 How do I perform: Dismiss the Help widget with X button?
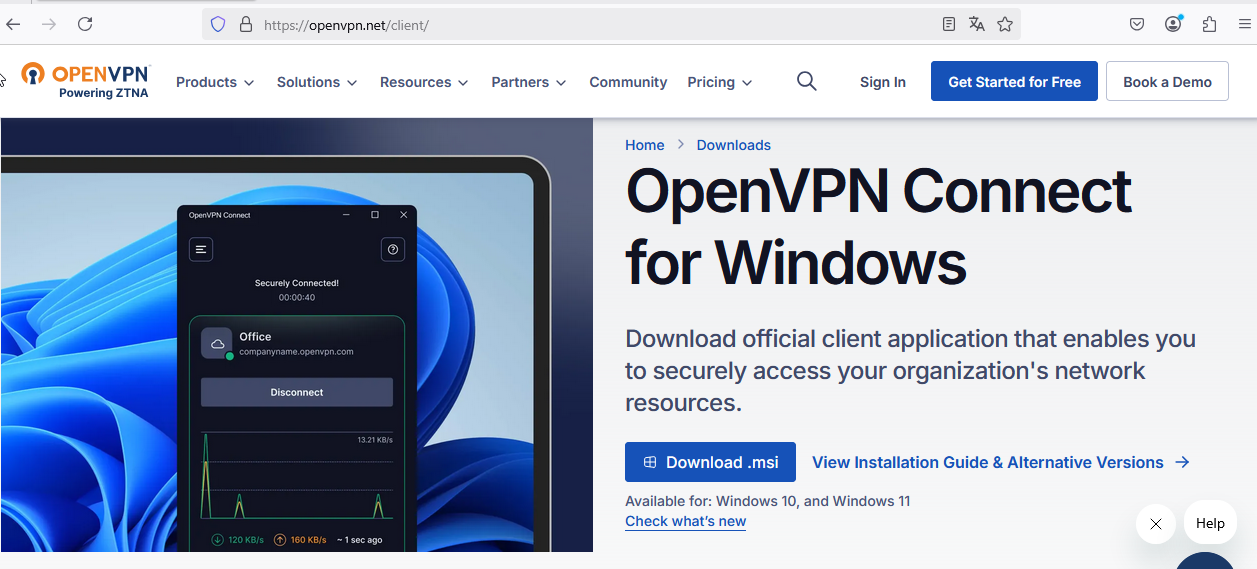[x=1155, y=523]
